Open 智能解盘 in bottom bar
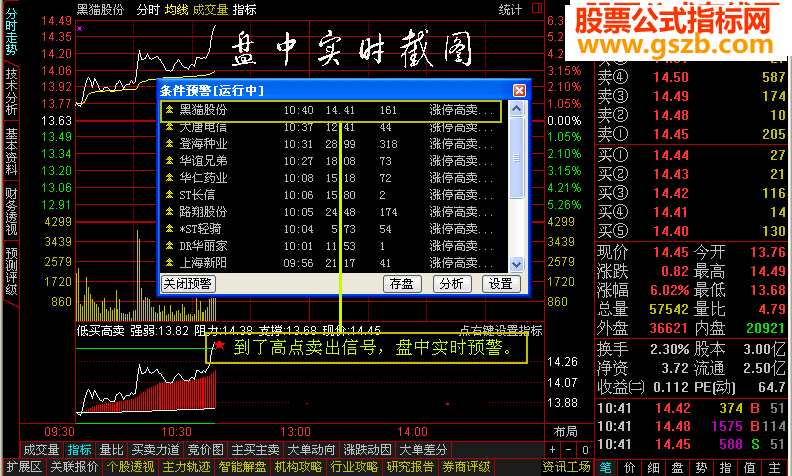This screenshot has height=476, width=792. (242, 466)
